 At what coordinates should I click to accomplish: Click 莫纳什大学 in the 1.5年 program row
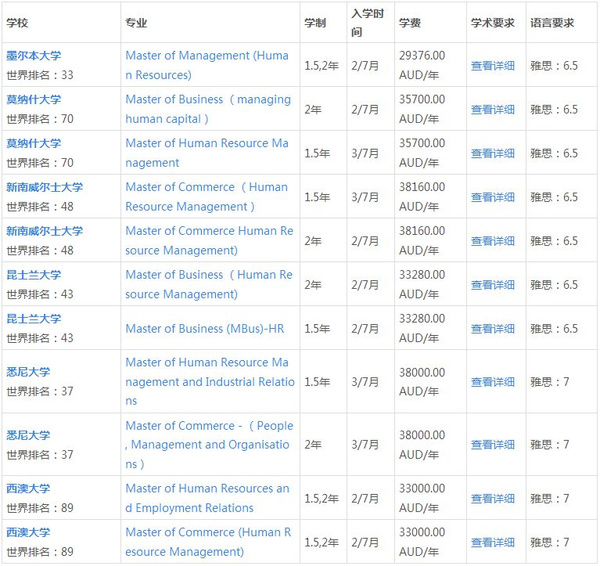pos(34,143)
